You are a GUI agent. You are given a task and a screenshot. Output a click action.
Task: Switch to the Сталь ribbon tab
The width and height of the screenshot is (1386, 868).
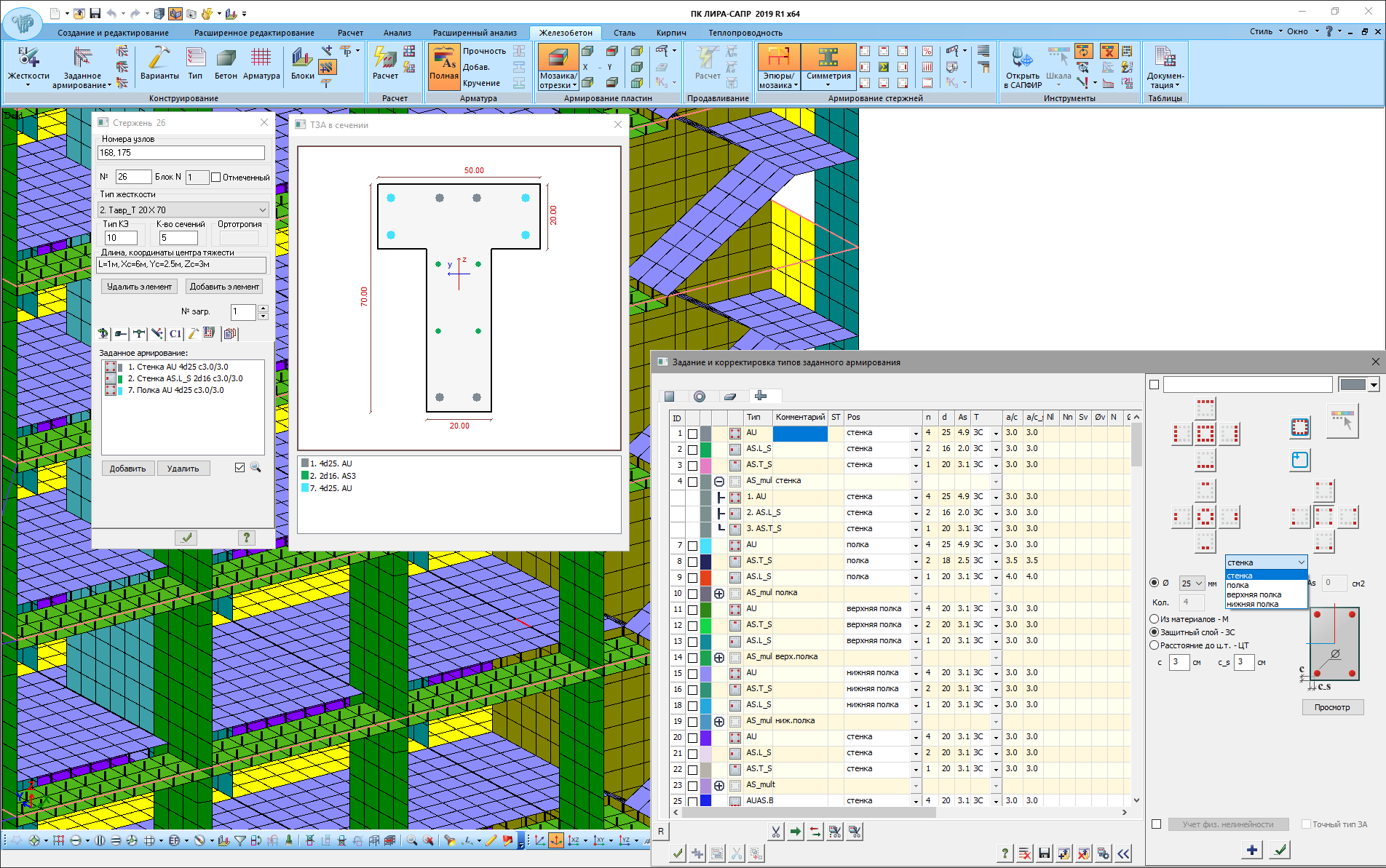[x=624, y=32]
